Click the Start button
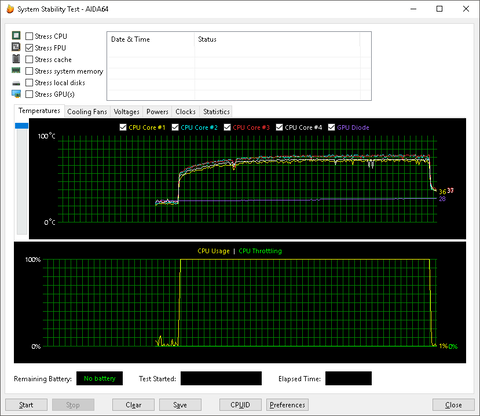Viewport: 480px width, 416px height. tap(26, 405)
